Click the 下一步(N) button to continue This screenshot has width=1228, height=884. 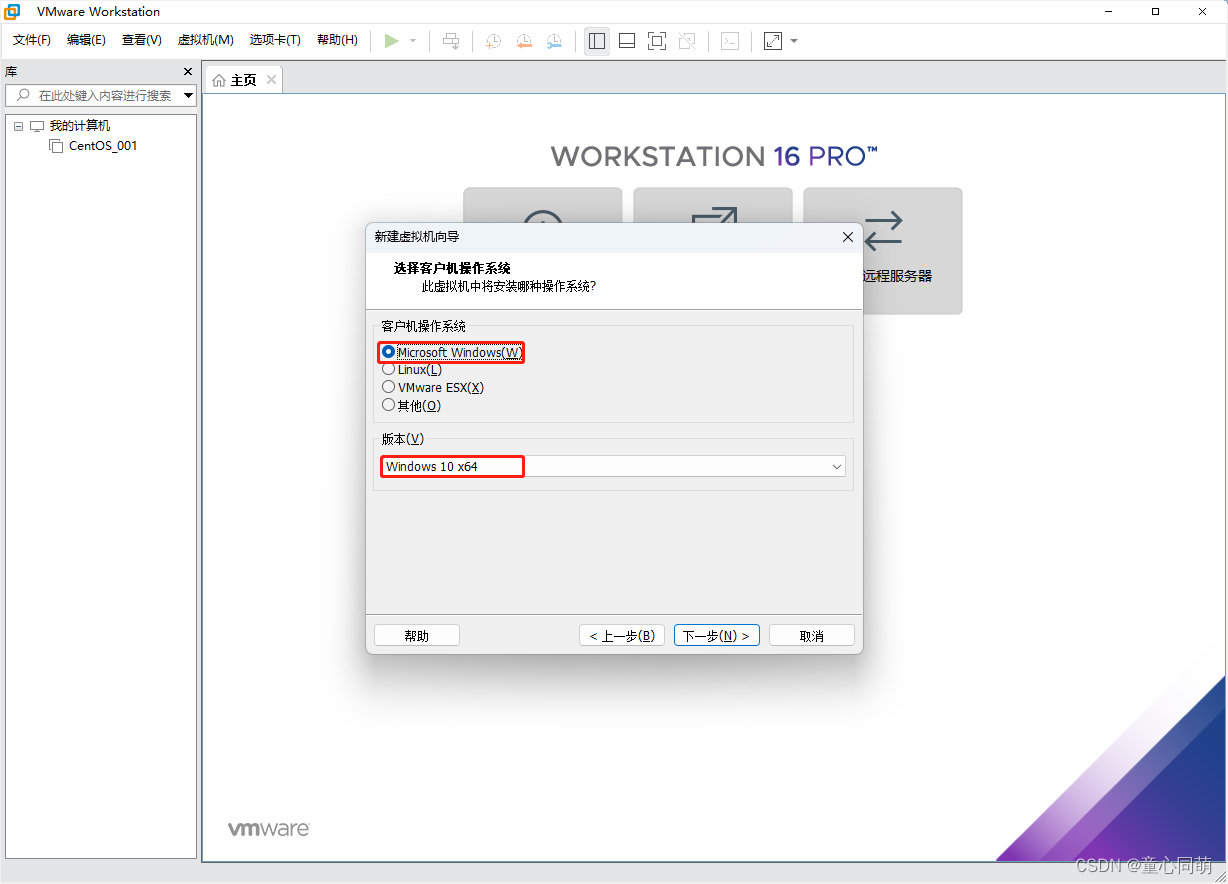pyautogui.click(x=716, y=634)
